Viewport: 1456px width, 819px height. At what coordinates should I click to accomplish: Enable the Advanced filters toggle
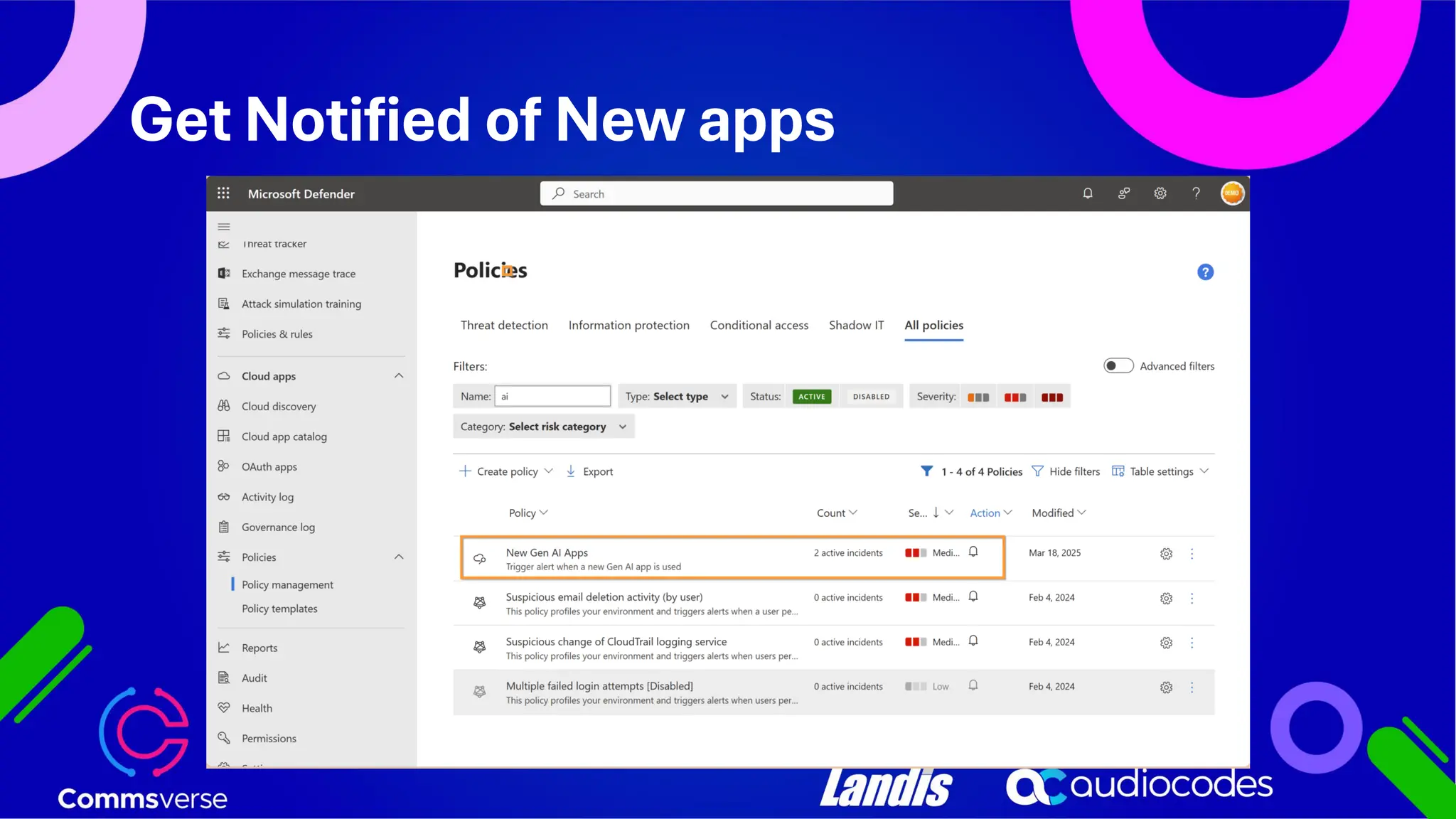[1118, 366]
